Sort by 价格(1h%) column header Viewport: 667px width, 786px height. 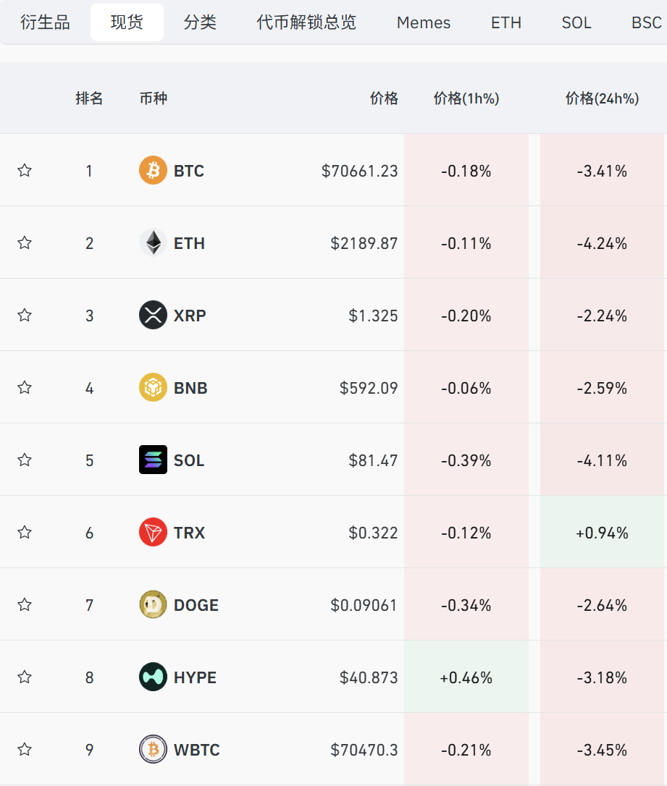click(466, 98)
